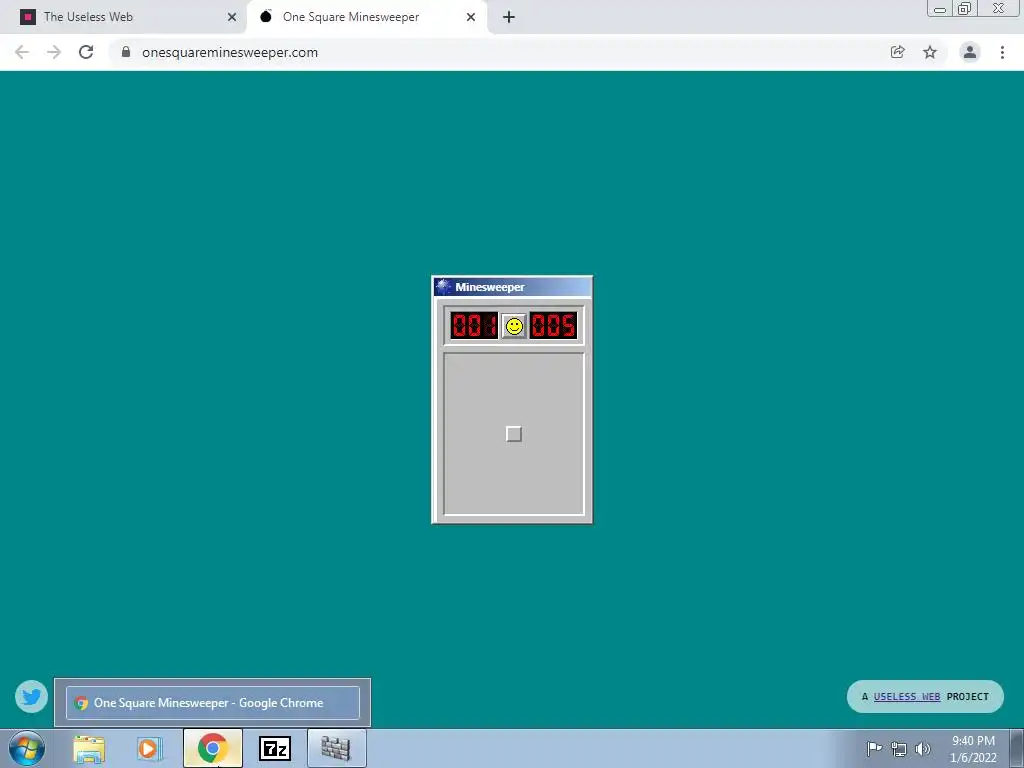Click the bomb favicon on the Minesweeper tab
The width and height of the screenshot is (1024, 768).
266,16
